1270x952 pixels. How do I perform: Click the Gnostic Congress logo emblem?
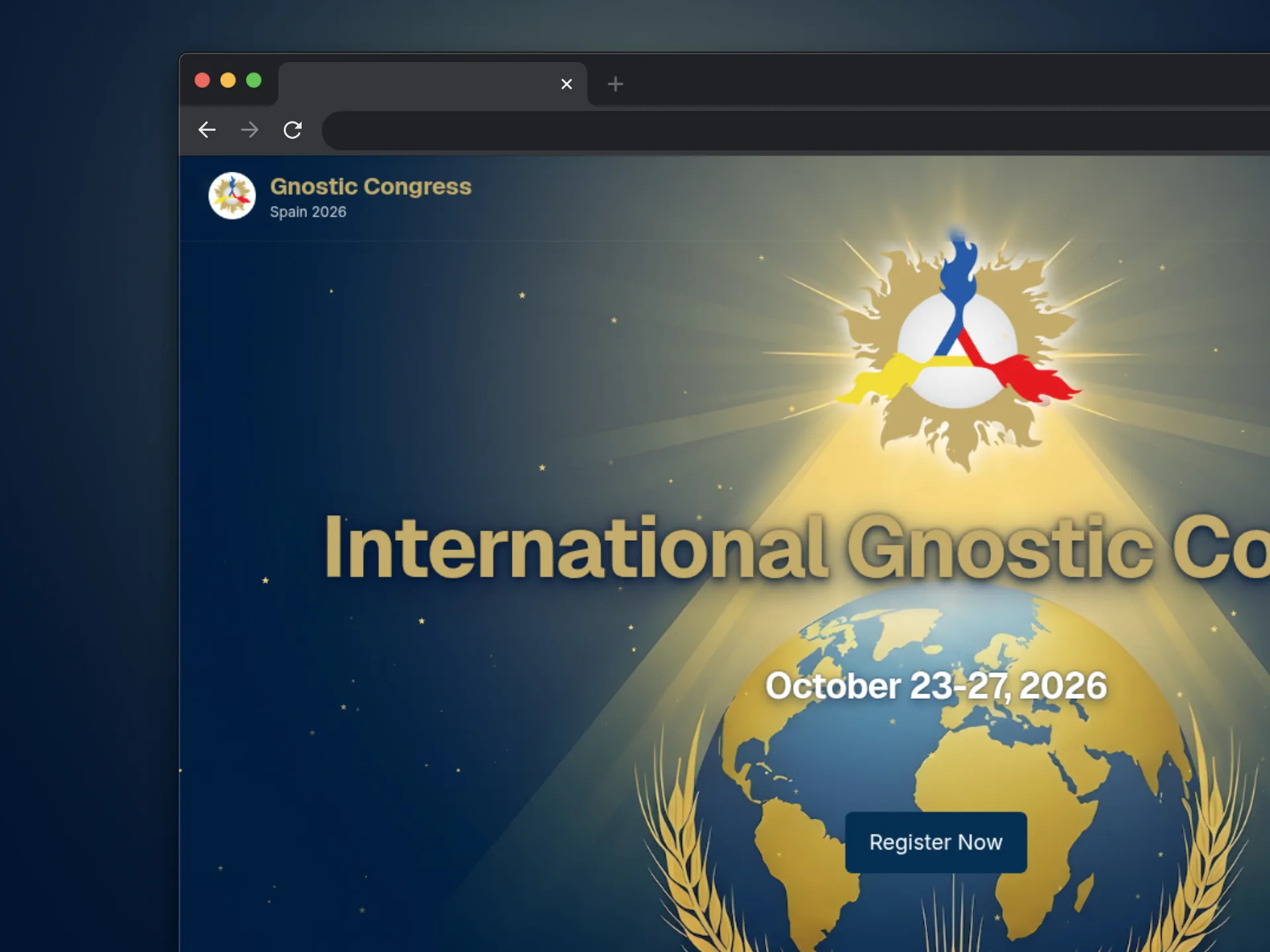[x=232, y=196]
